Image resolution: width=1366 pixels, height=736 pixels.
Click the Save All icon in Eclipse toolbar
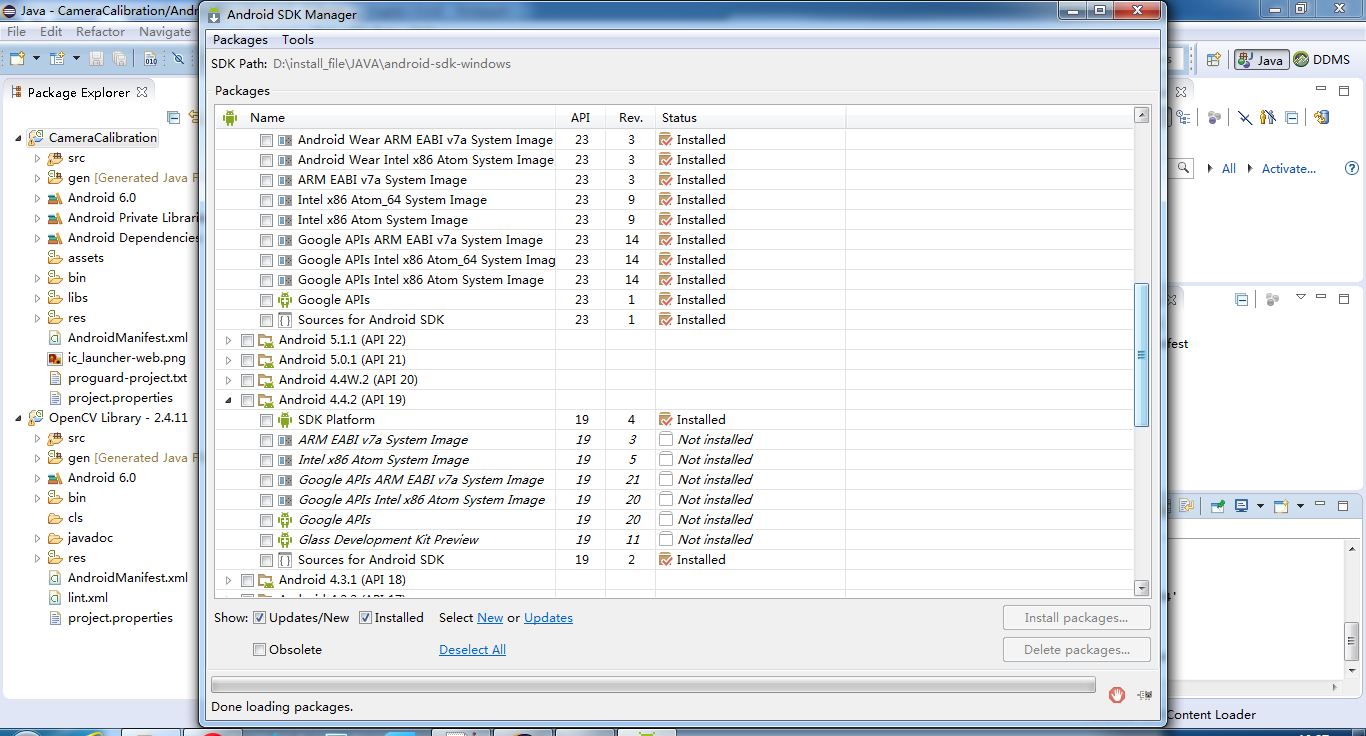(x=120, y=59)
